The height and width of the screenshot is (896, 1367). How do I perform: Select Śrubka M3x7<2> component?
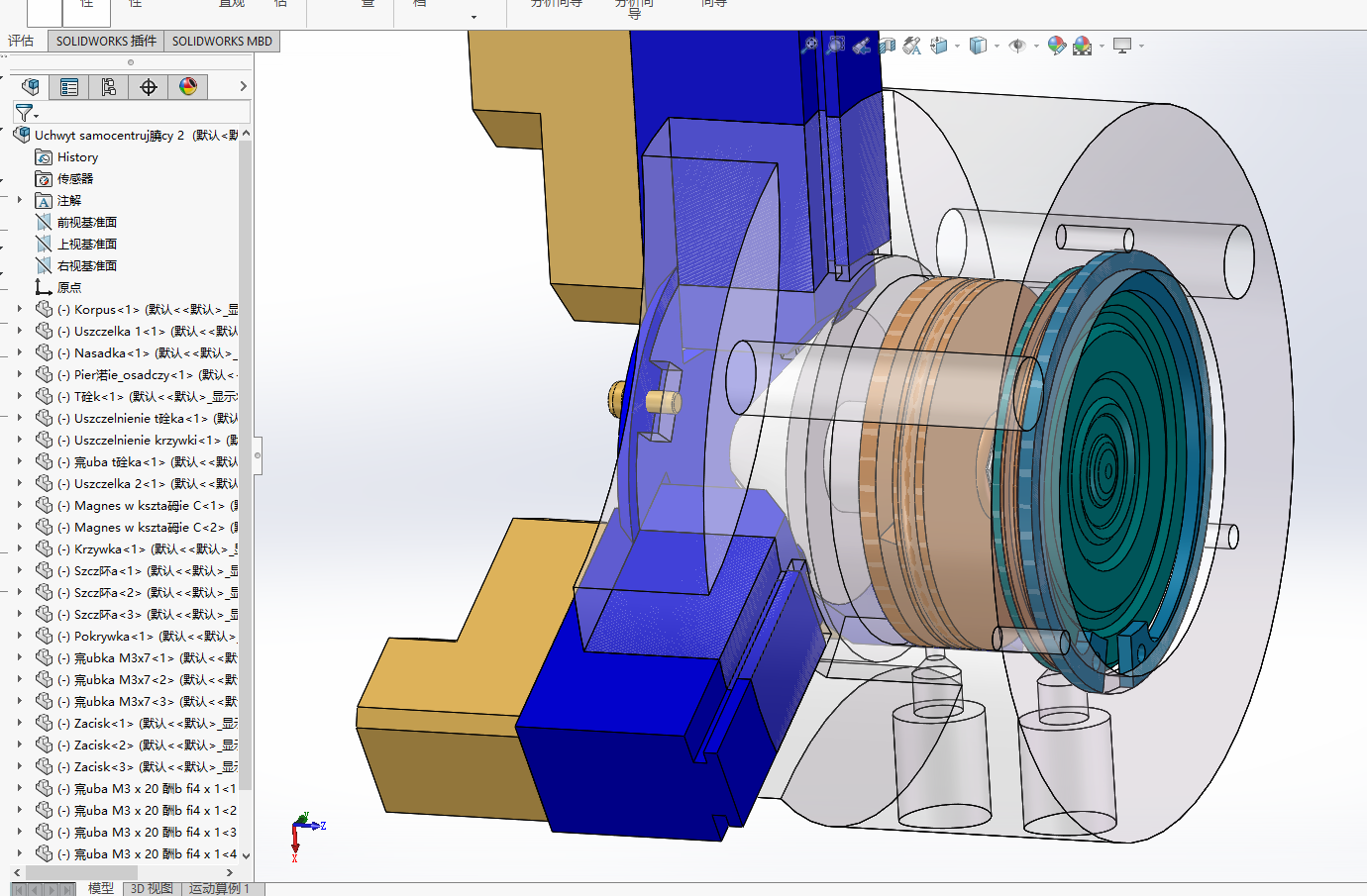pyautogui.click(x=137, y=680)
